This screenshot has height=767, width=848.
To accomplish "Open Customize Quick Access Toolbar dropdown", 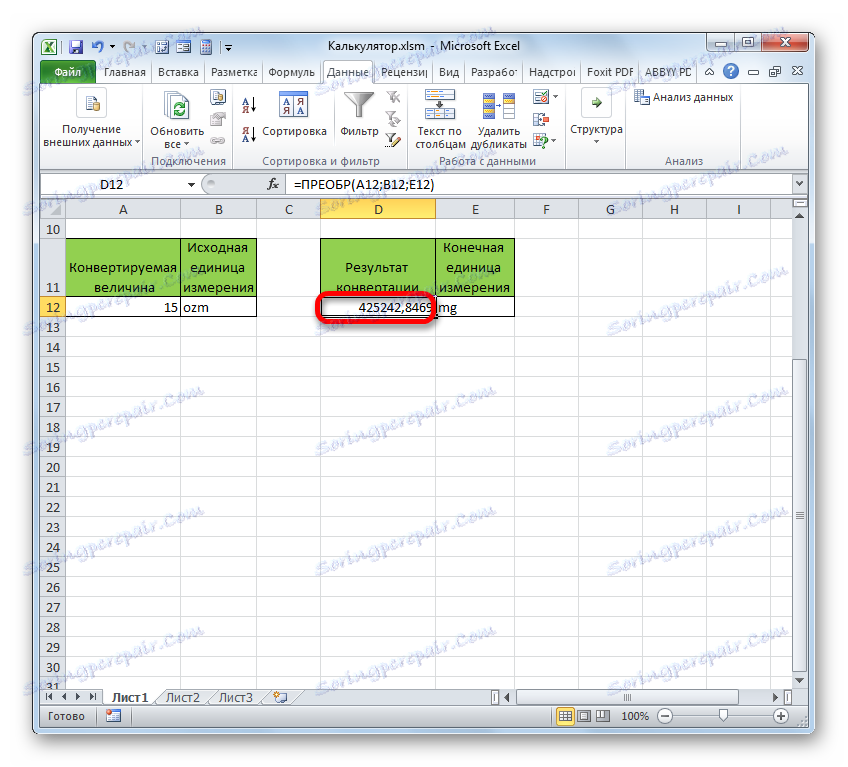I will coord(229,48).
